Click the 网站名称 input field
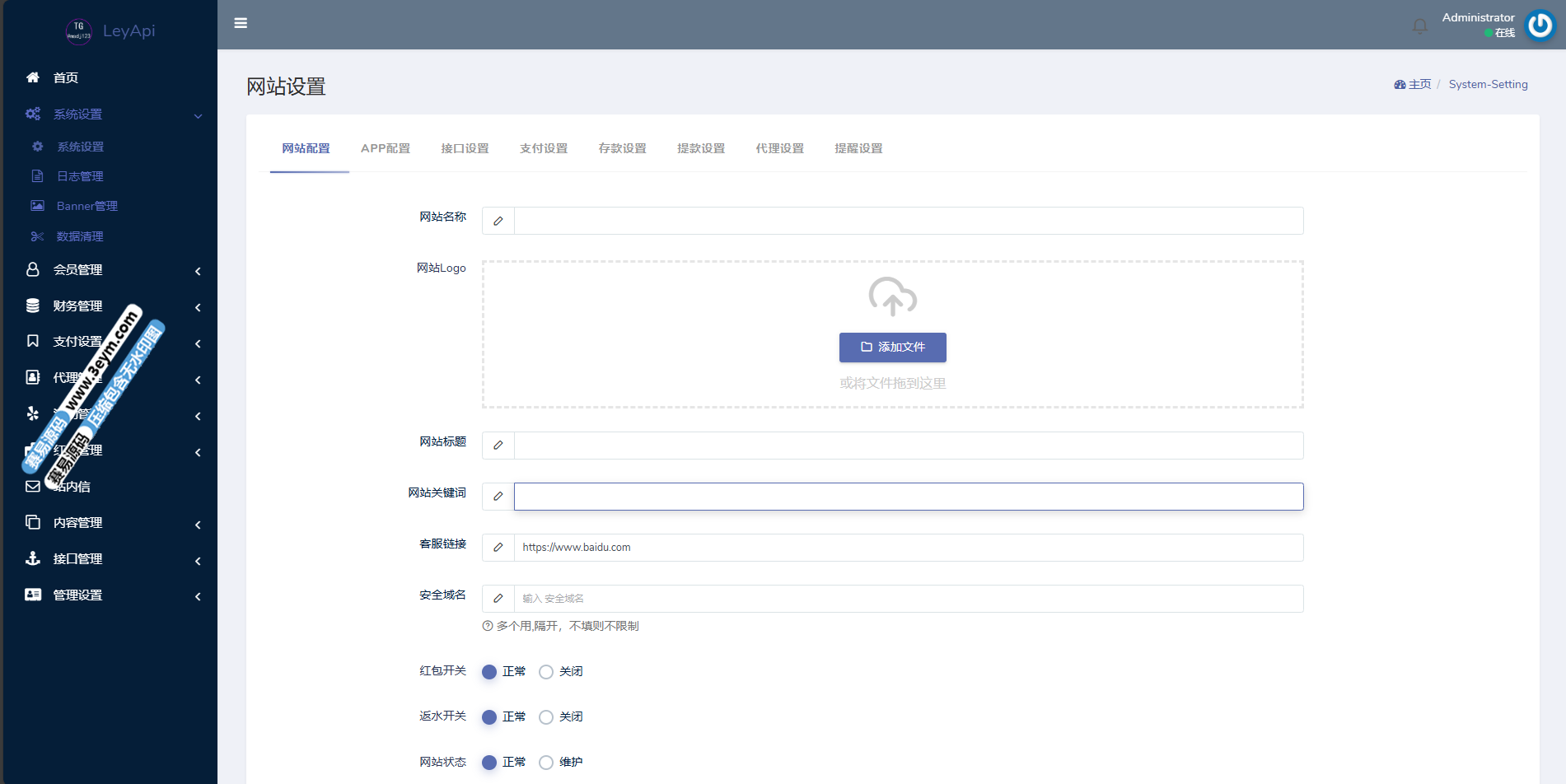The height and width of the screenshot is (784, 1566). coord(908,221)
